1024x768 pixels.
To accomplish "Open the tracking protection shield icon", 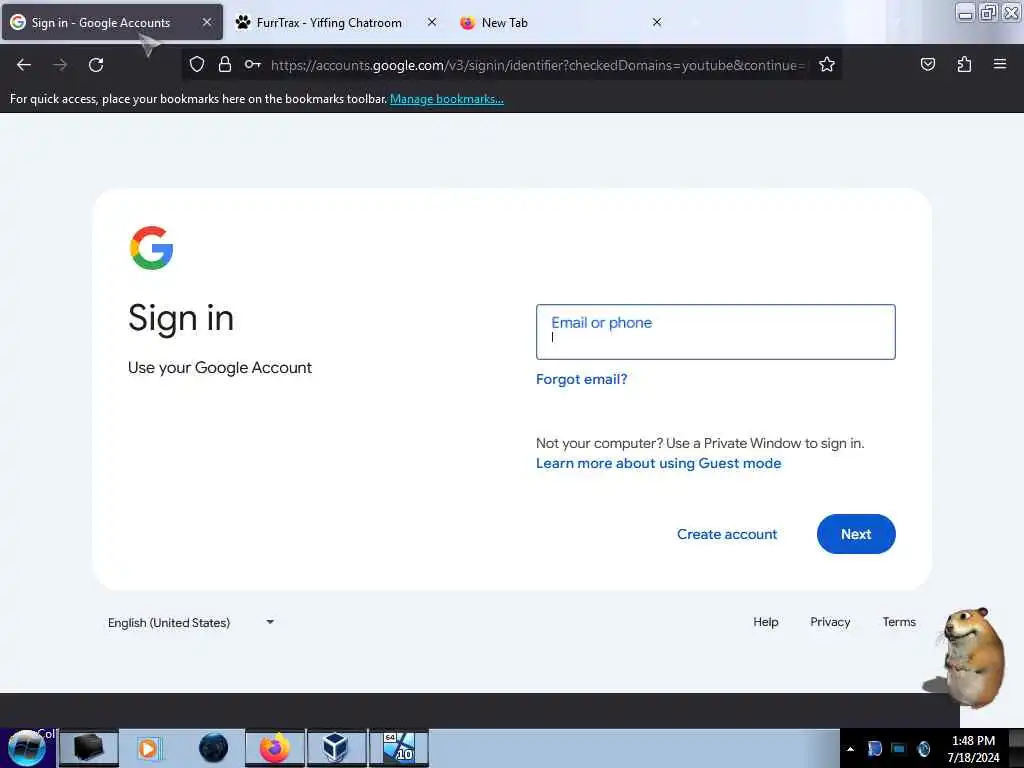I will 197,64.
